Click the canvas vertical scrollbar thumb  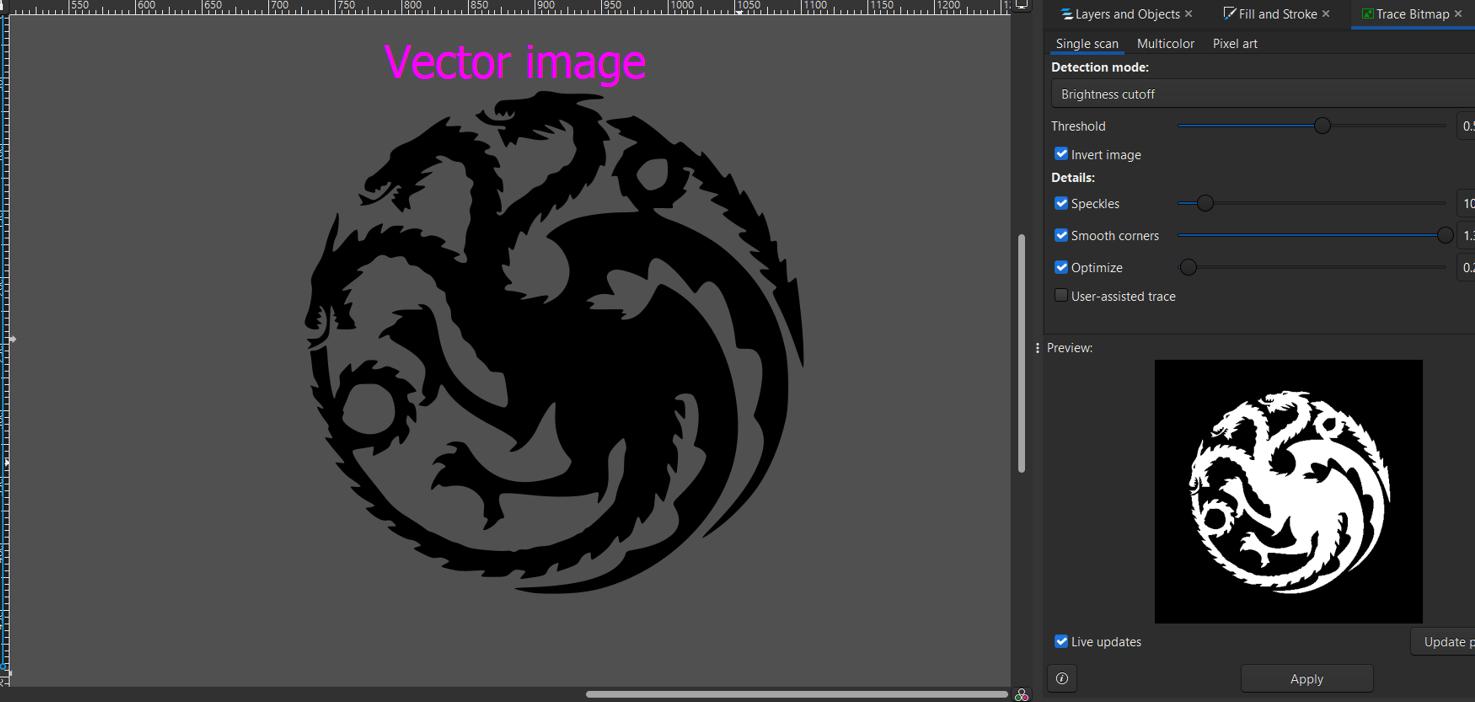[1021, 353]
